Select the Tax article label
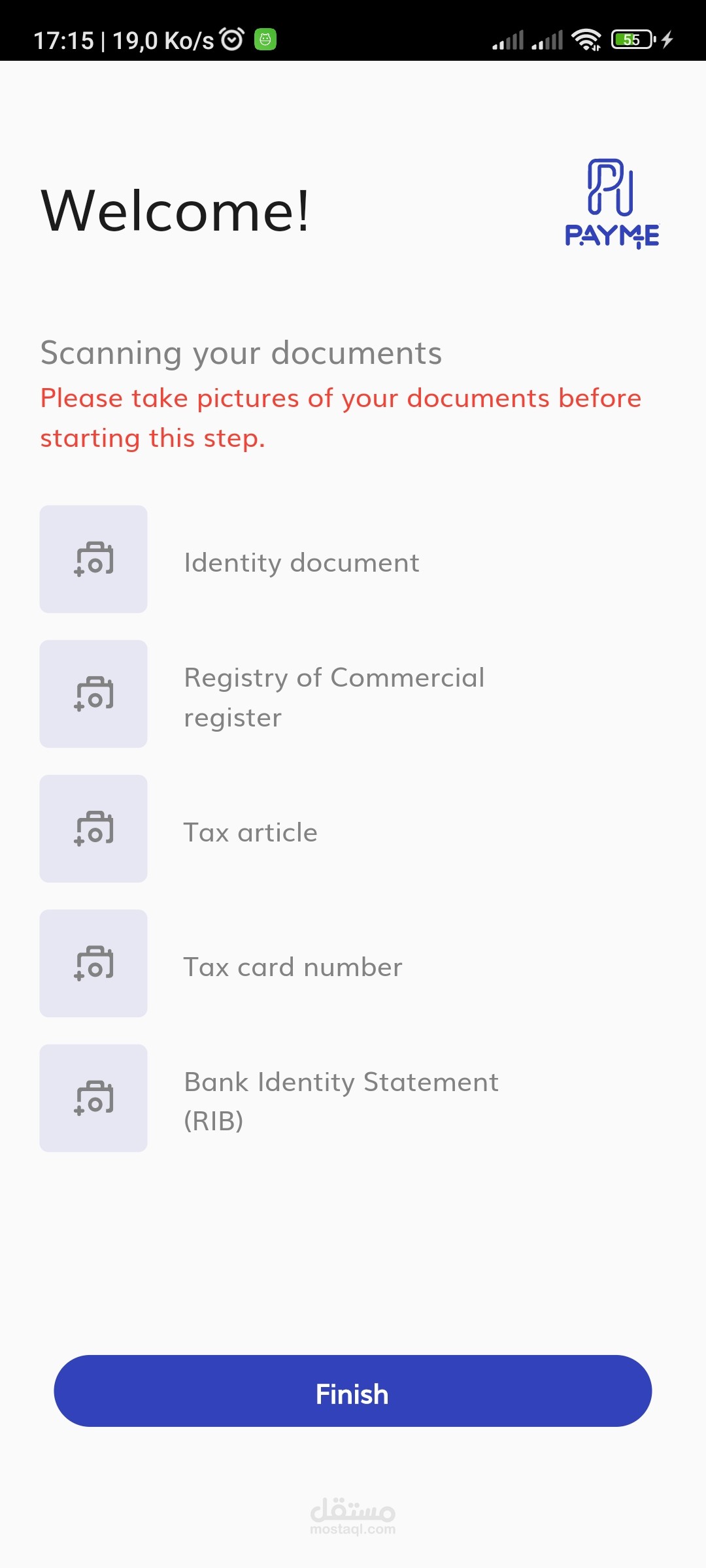706x1568 pixels. point(250,832)
